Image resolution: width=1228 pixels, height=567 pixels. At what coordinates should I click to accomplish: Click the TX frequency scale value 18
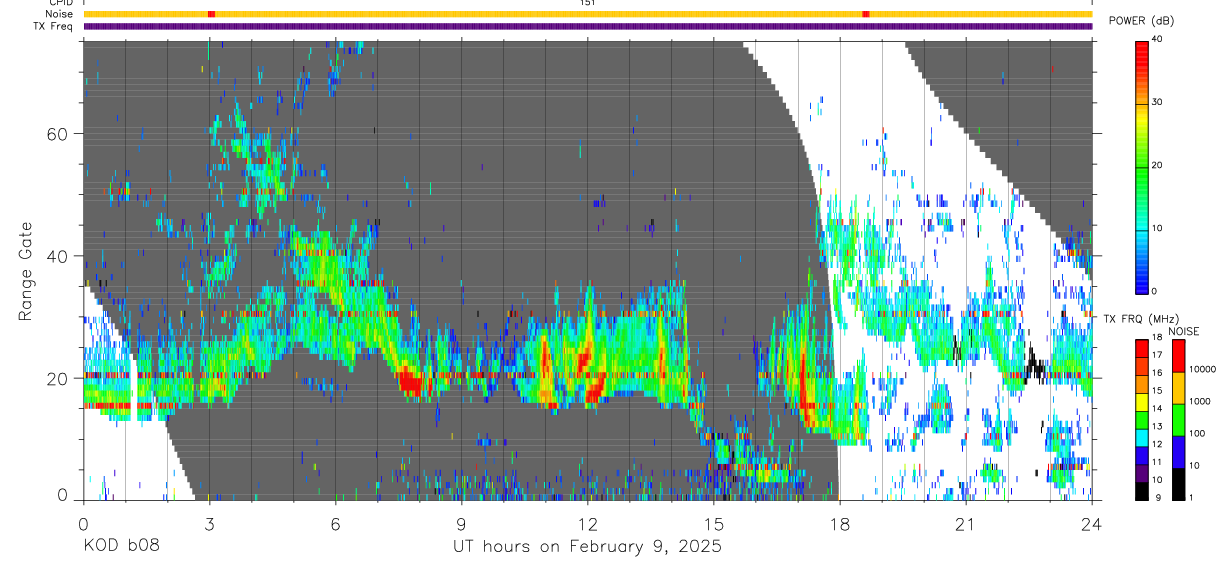tap(1157, 340)
